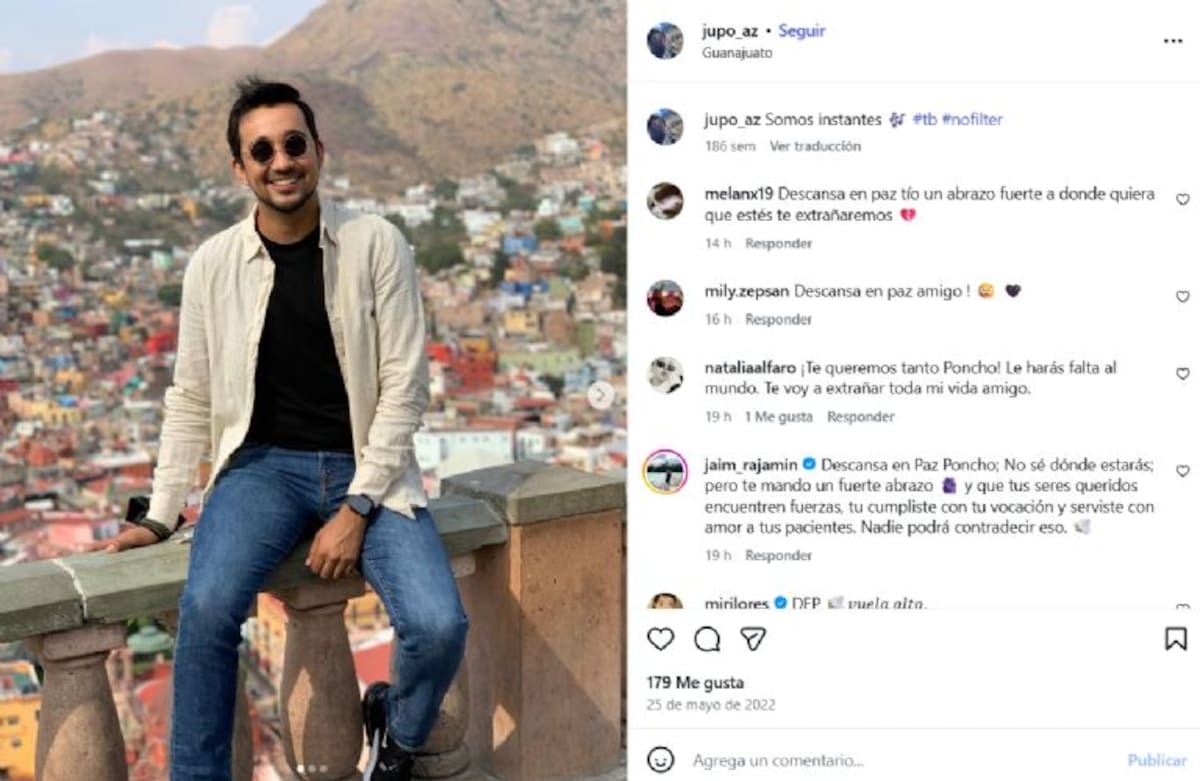1200x781 pixels.
Task: Click the #nofilter hashtag
Action: click(972, 119)
